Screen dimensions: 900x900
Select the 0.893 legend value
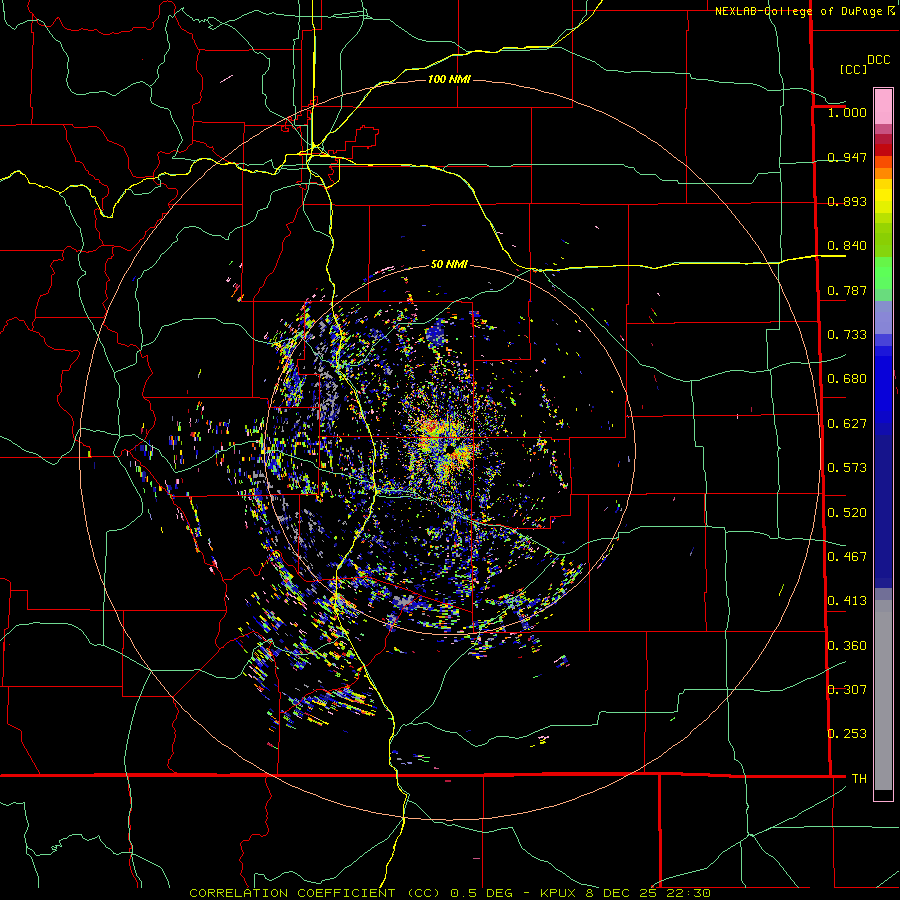(x=847, y=201)
